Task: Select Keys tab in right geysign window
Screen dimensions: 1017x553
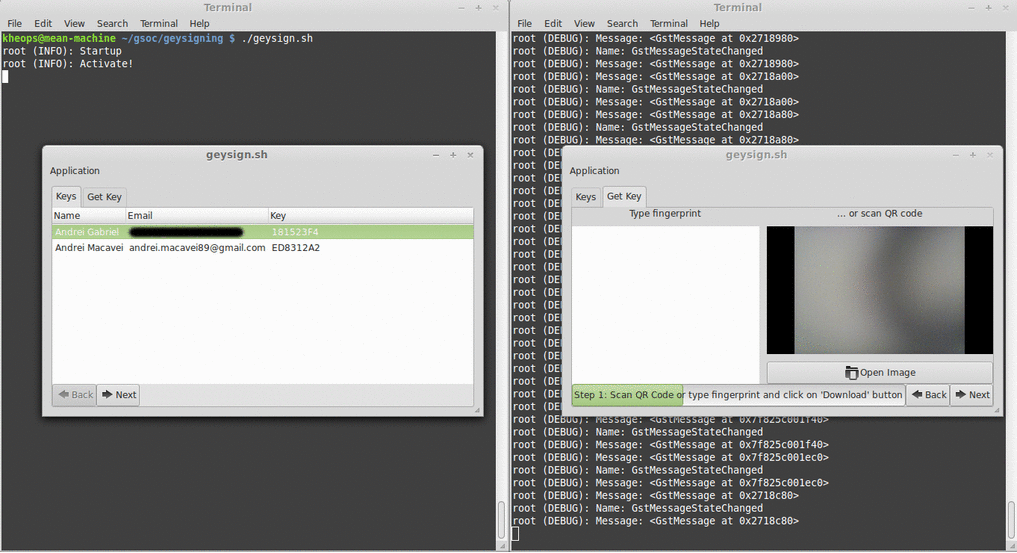Action: coord(585,197)
